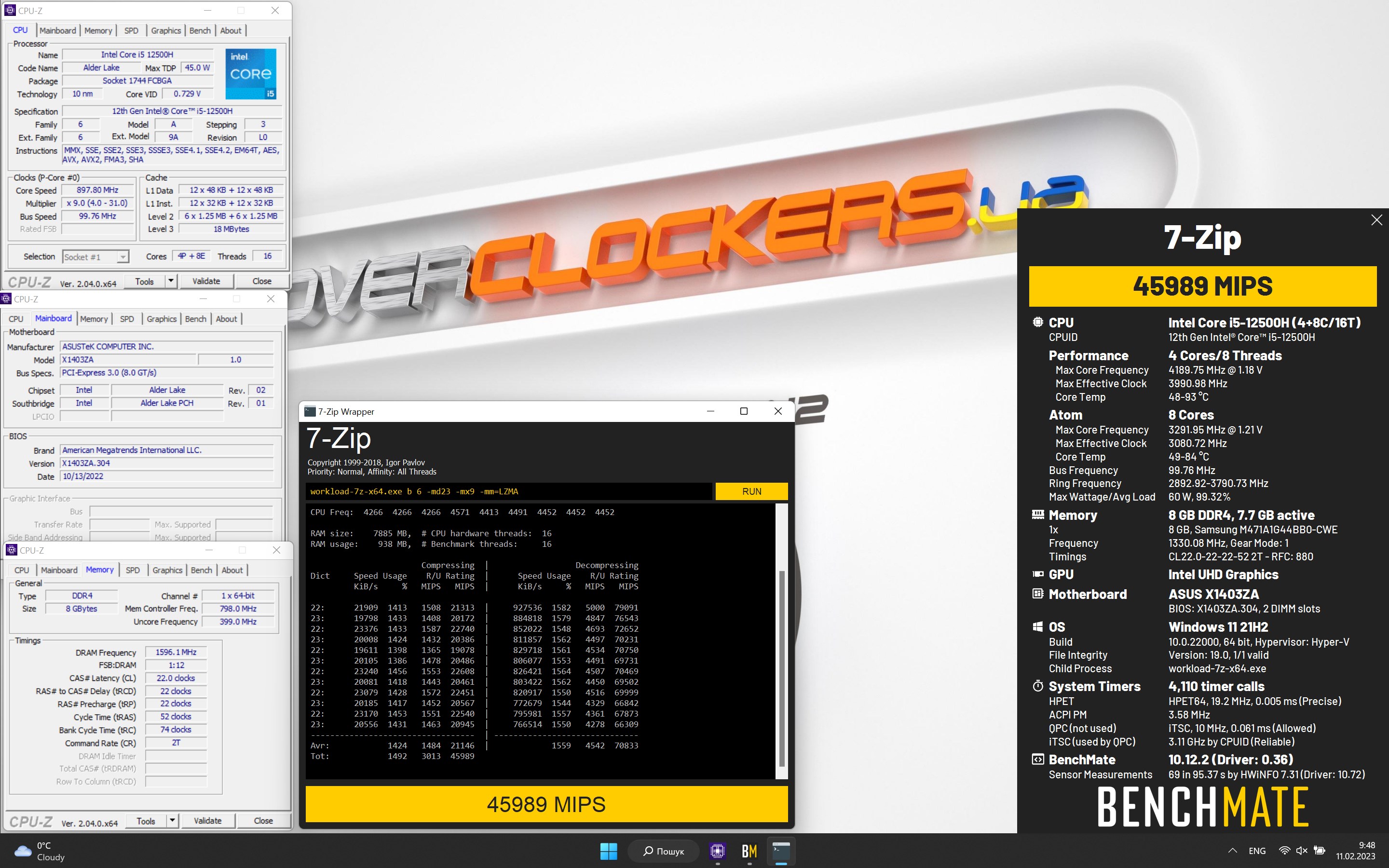Open the Socket #1 selection dropdown
This screenshot has height=868, width=1389.
[96, 257]
